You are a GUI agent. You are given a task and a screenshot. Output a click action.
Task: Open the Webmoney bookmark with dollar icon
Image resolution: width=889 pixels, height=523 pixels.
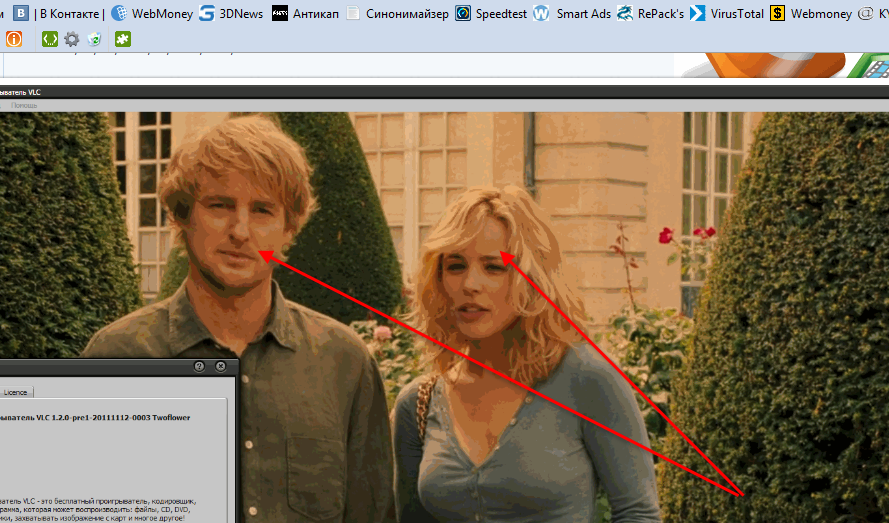point(811,14)
